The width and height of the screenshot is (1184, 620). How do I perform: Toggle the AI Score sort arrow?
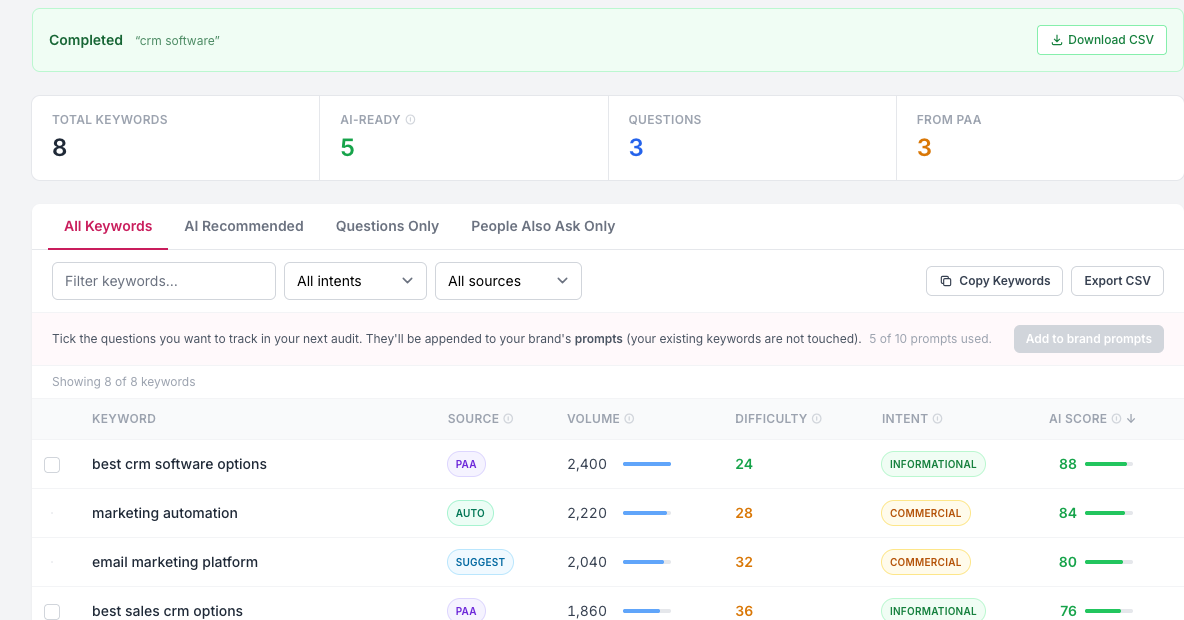click(1130, 418)
